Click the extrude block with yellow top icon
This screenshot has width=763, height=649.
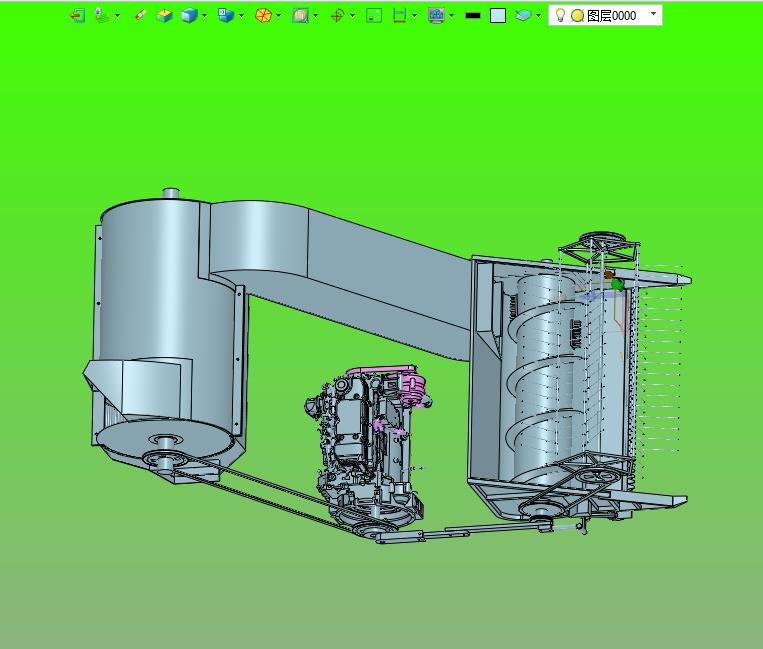(x=164, y=16)
